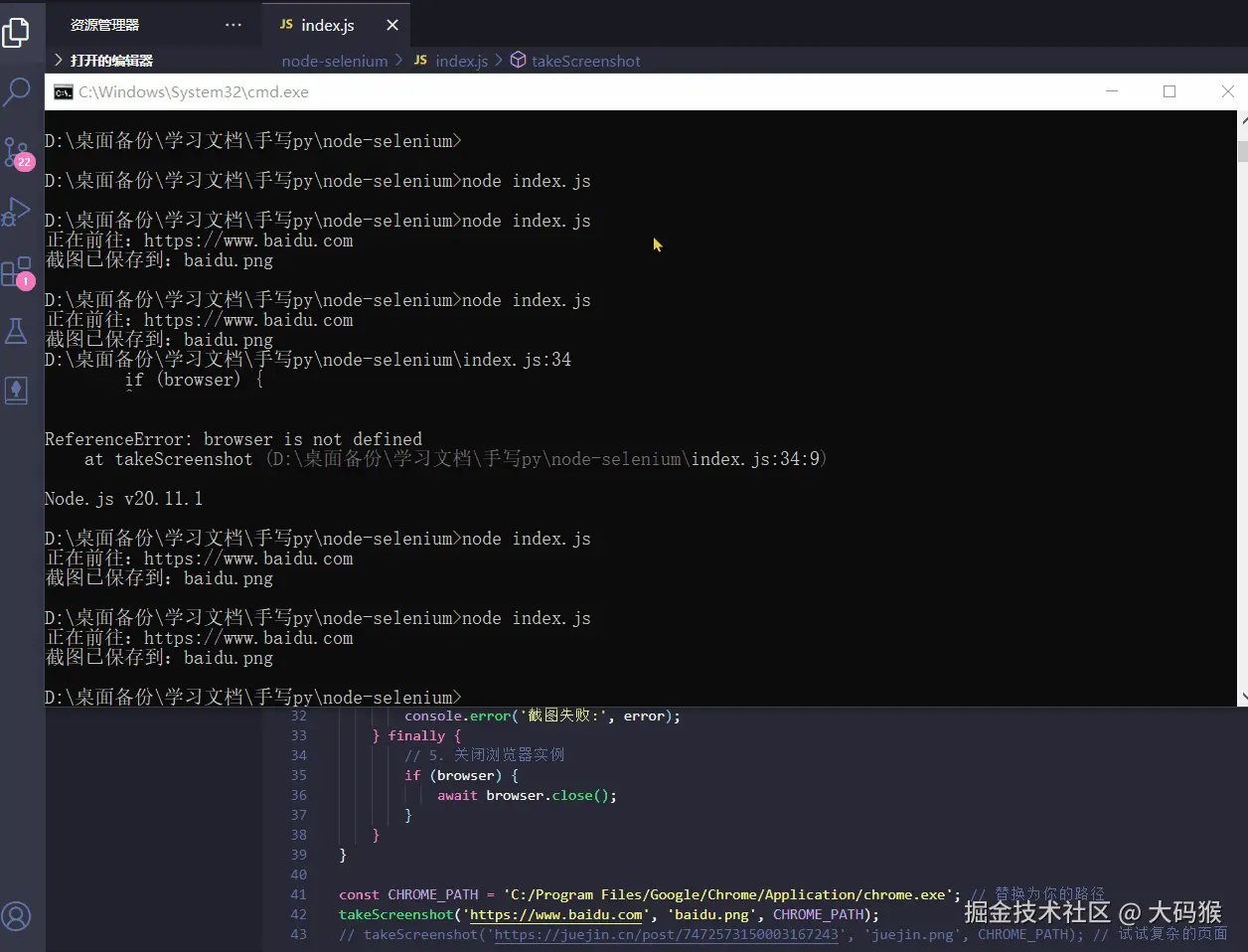This screenshot has height=952, width=1248.
Task: Close the cmd.exe window
Action: (1227, 91)
